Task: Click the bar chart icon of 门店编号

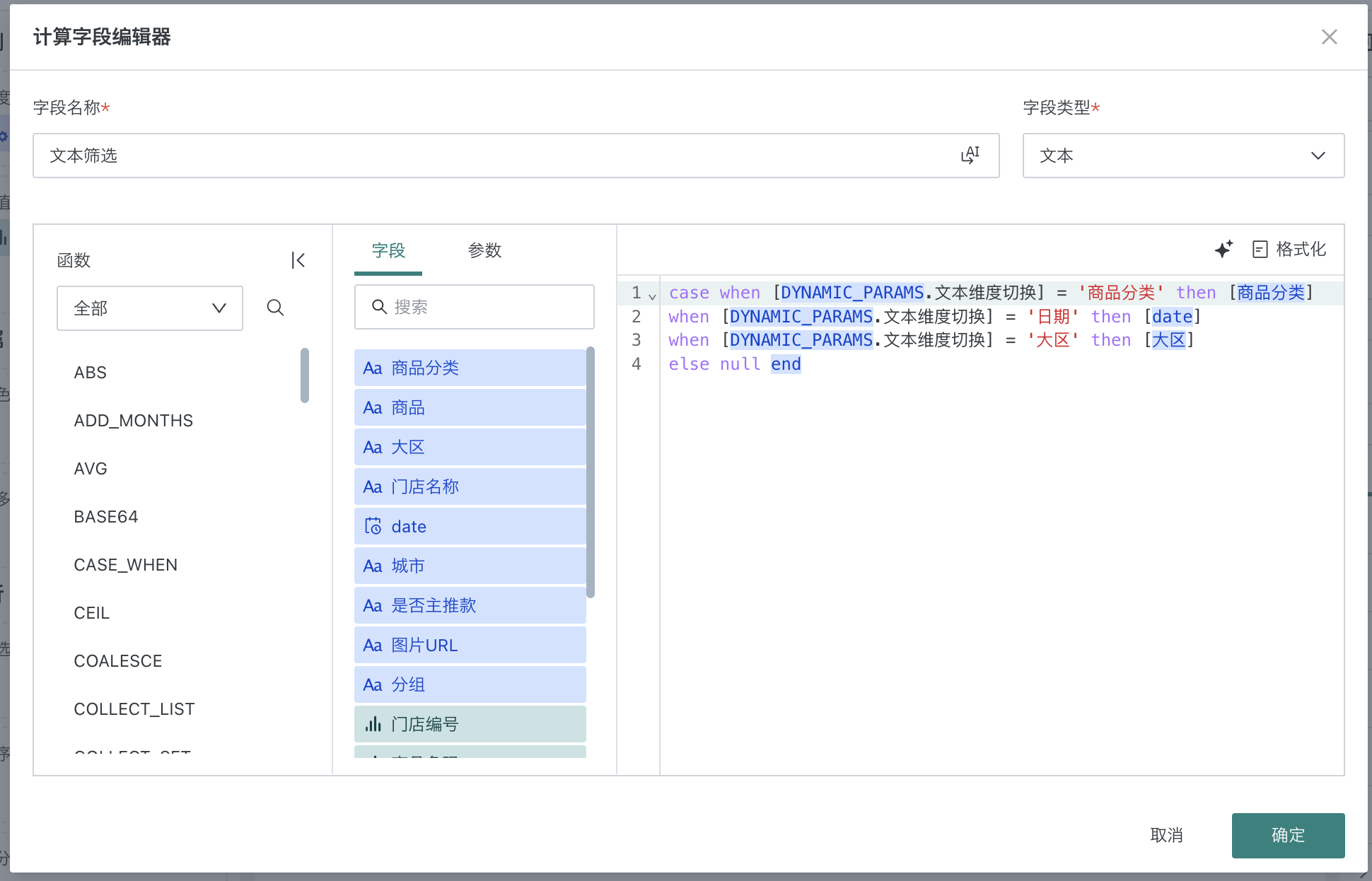Action: coord(373,724)
